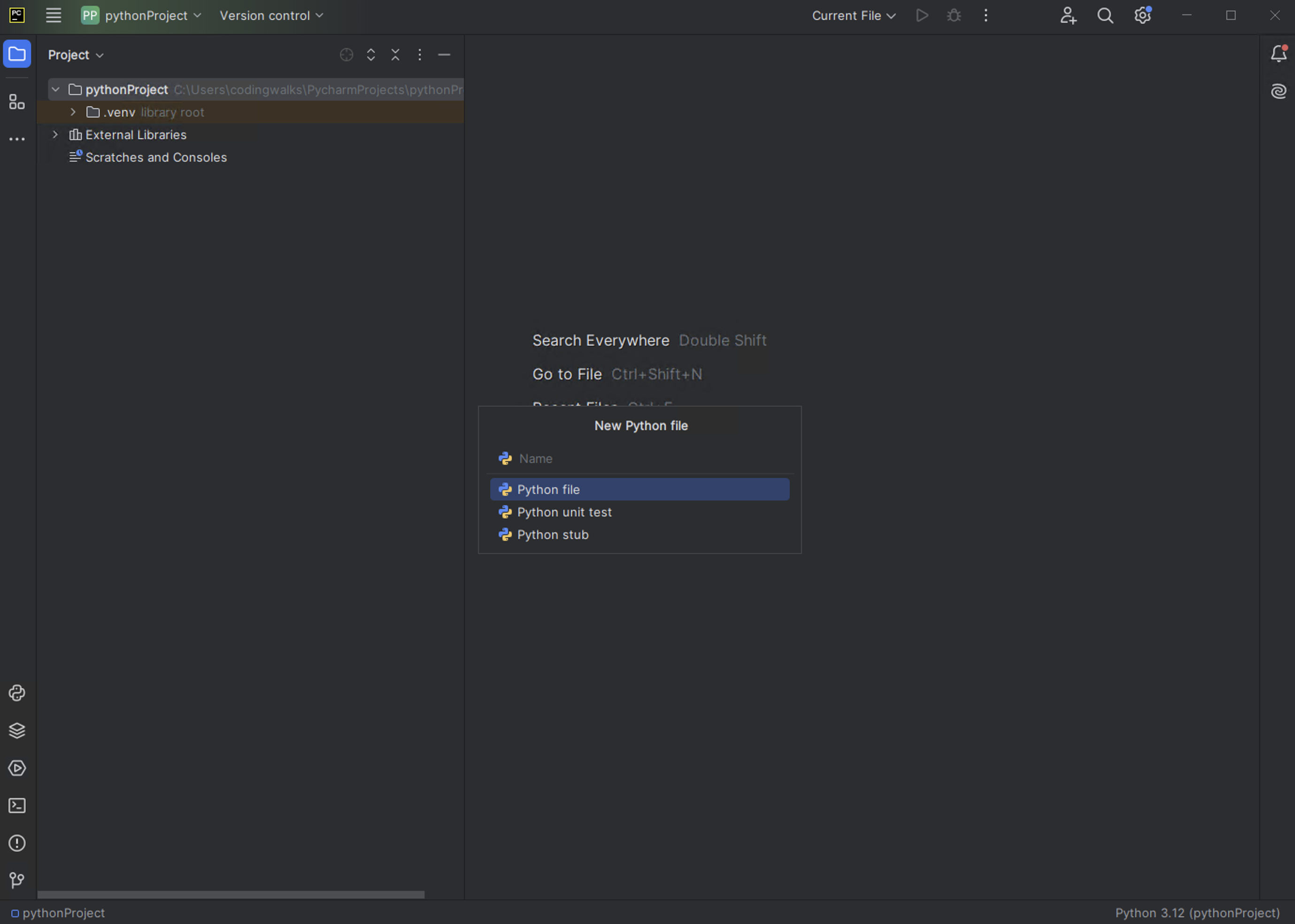Open the Problems tool window

pos(17,843)
